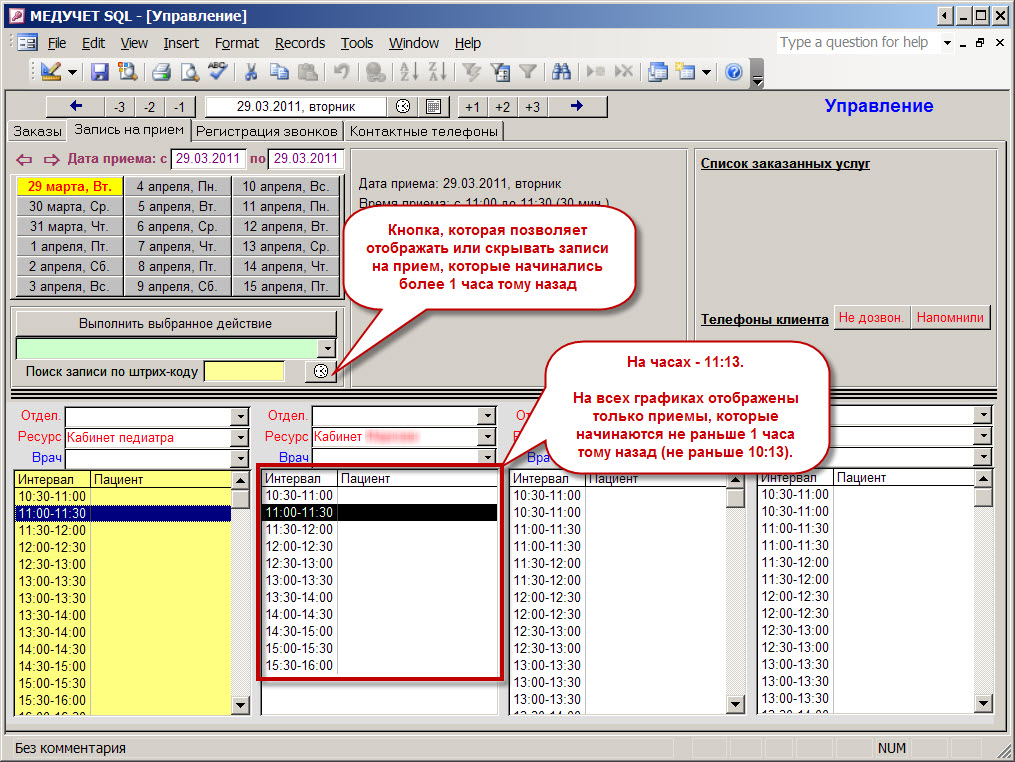
Task: Toggle hiding appointments older than one hour
Action: (320, 371)
